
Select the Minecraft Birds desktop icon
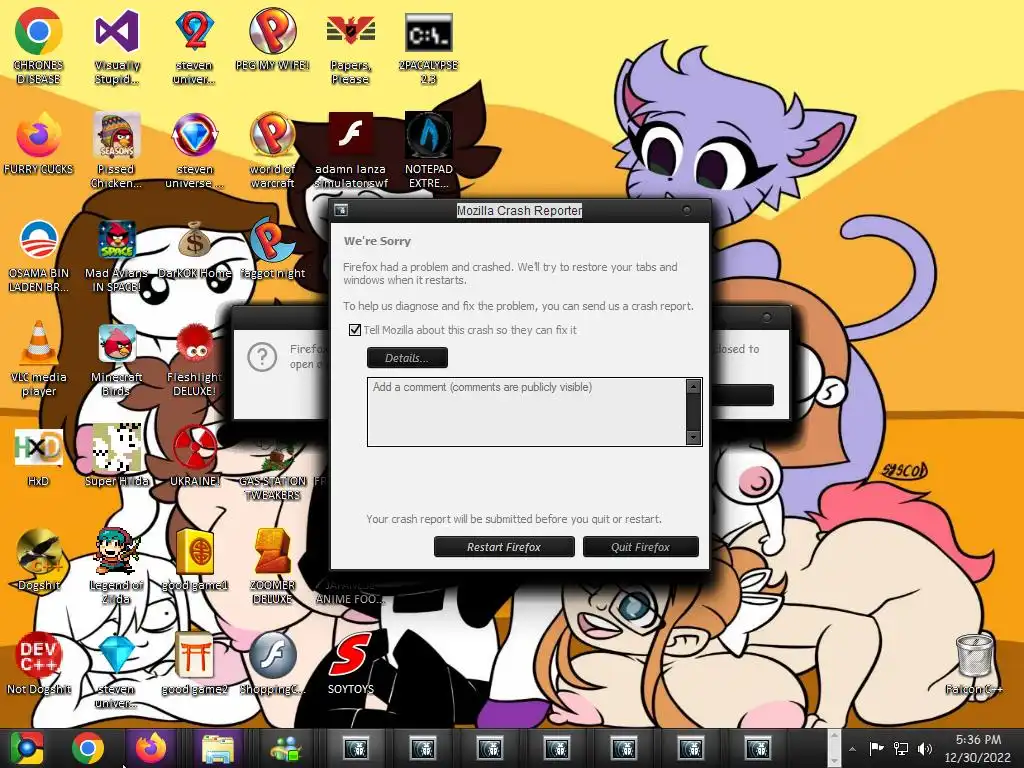[x=116, y=358]
